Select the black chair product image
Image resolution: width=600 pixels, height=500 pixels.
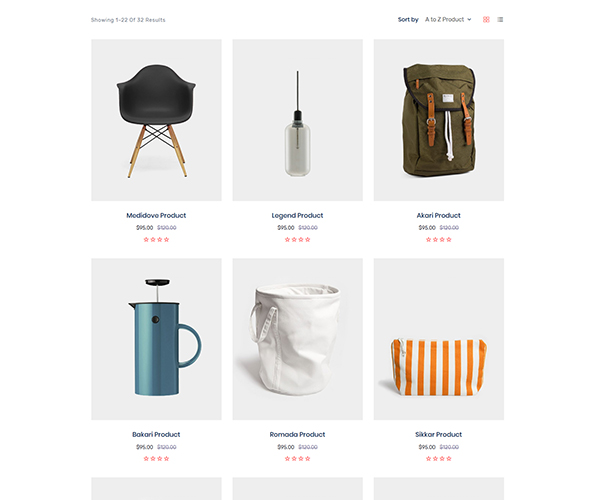pos(156,120)
